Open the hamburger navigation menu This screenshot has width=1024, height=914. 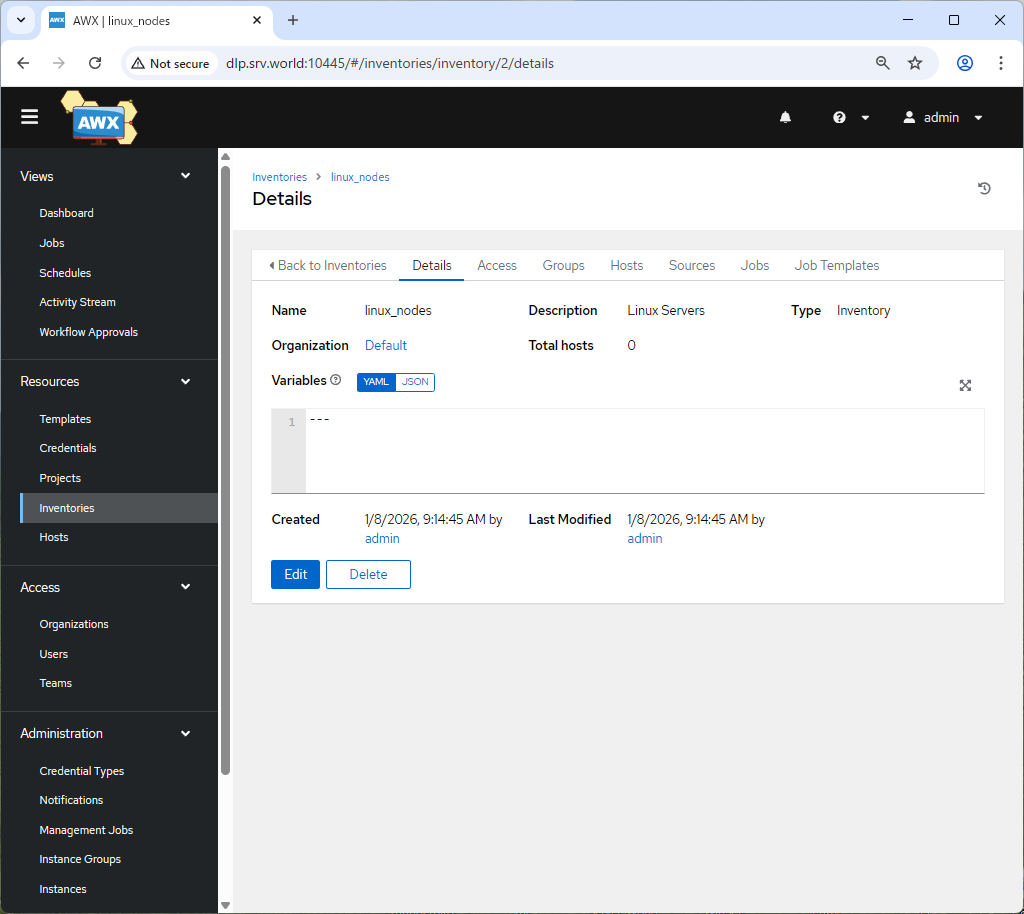click(30, 117)
